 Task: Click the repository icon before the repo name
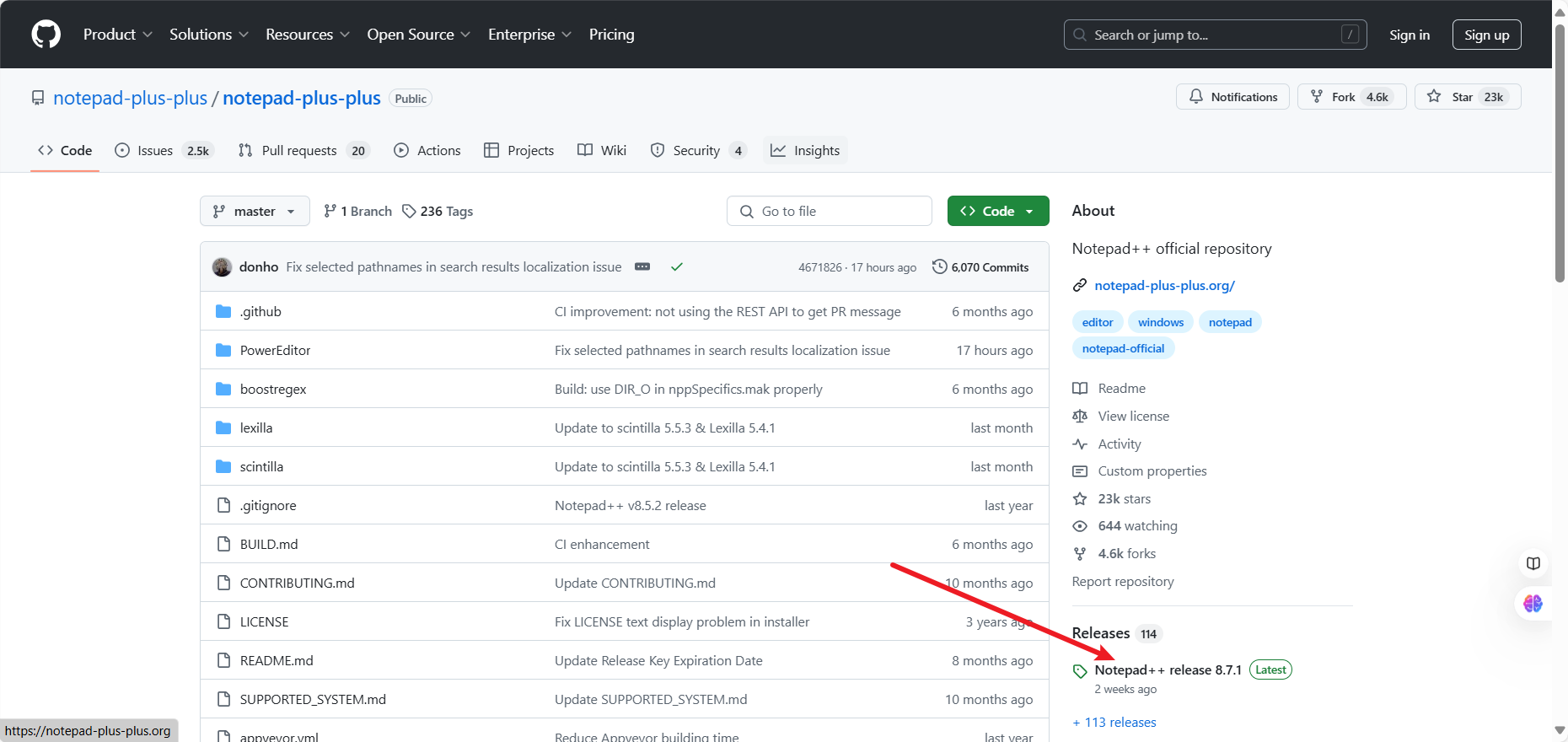click(x=38, y=98)
